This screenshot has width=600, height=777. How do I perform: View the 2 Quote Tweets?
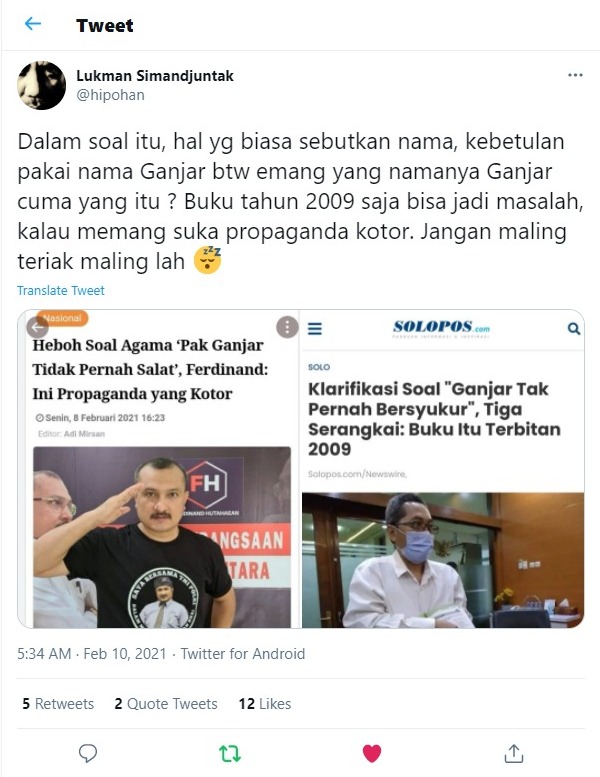pyautogui.click(x=166, y=704)
